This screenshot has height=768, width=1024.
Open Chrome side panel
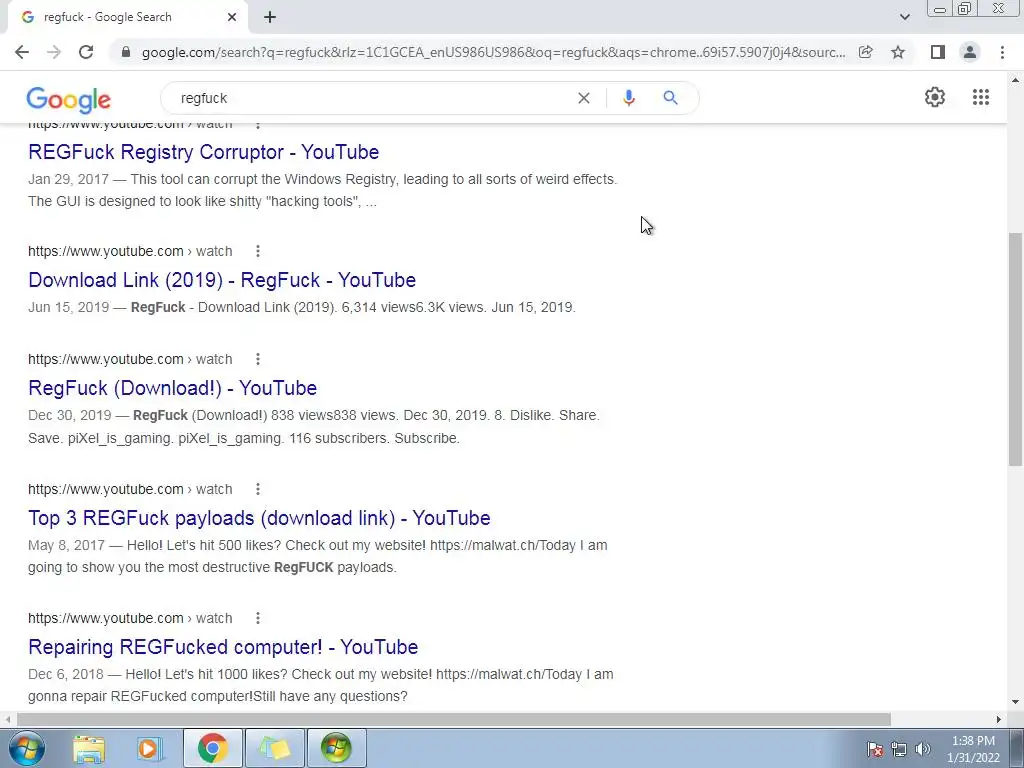(x=938, y=52)
